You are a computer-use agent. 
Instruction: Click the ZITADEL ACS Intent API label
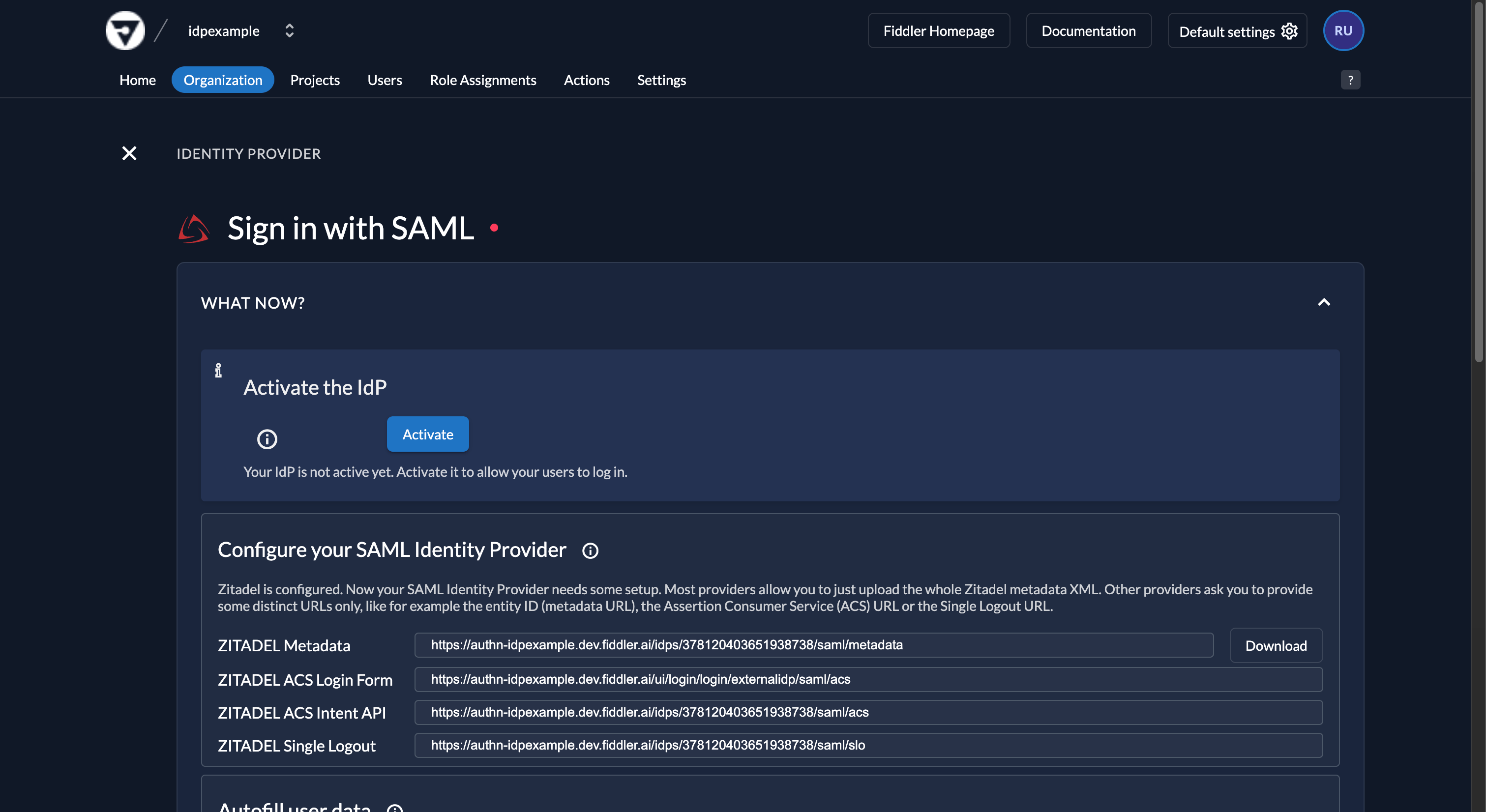click(x=302, y=713)
